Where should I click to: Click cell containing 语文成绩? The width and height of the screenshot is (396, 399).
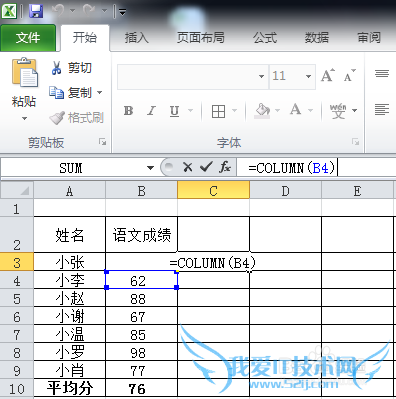pyautogui.click(x=141, y=235)
